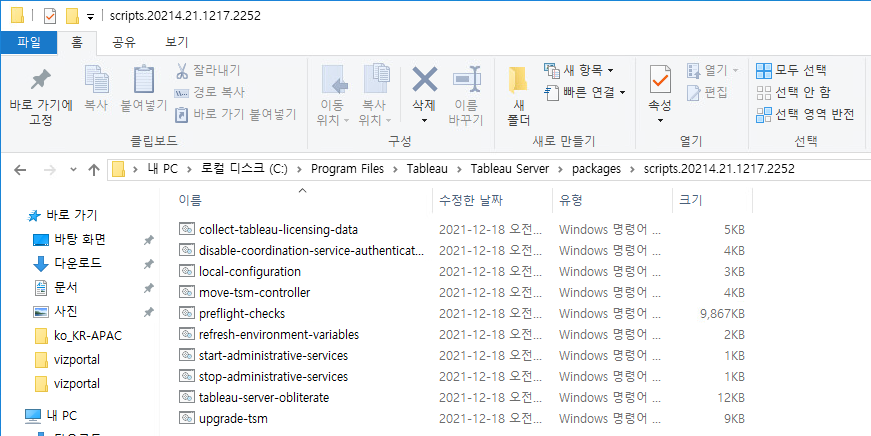Image resolution: width=871 pixels, height=436 pixels.
Task: Open the Recent locations dropdown chevron
Action: tap(73, 170)
